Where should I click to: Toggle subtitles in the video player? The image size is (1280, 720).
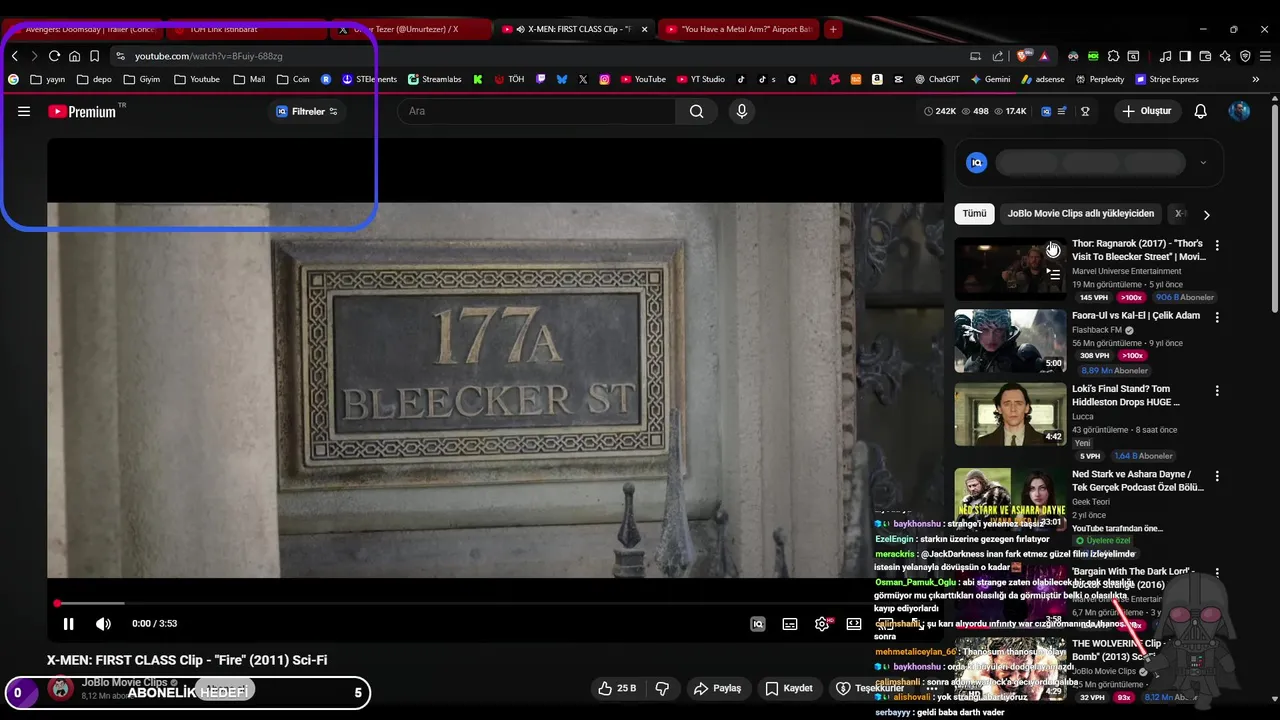point(790,624)
